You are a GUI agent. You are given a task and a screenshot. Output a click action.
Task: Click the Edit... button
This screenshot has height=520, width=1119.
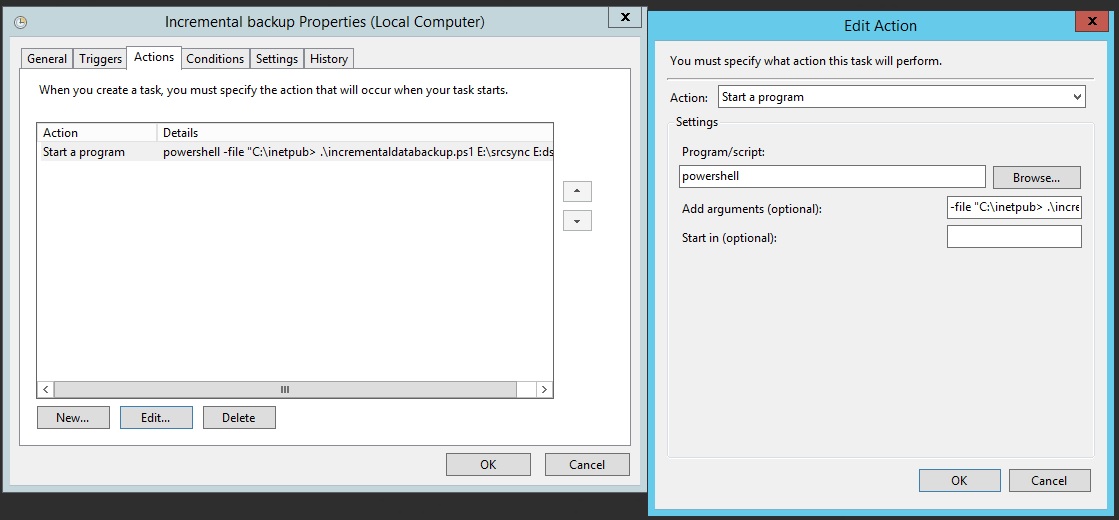click(156, 418)
